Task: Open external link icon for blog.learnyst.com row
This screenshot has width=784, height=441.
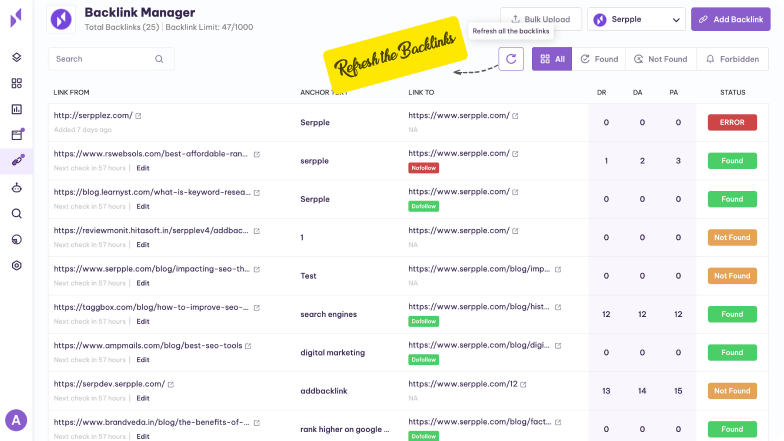Action: [256, 192]
